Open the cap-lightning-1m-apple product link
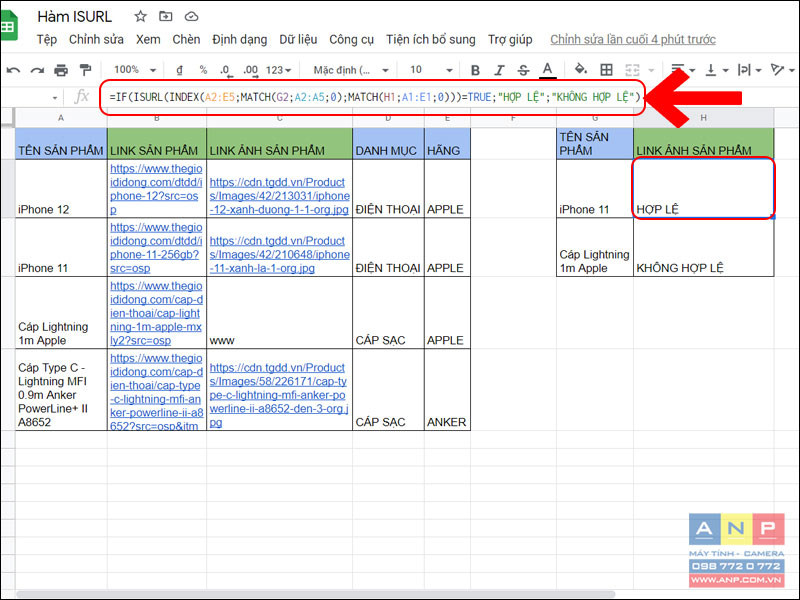 point(156,313)
